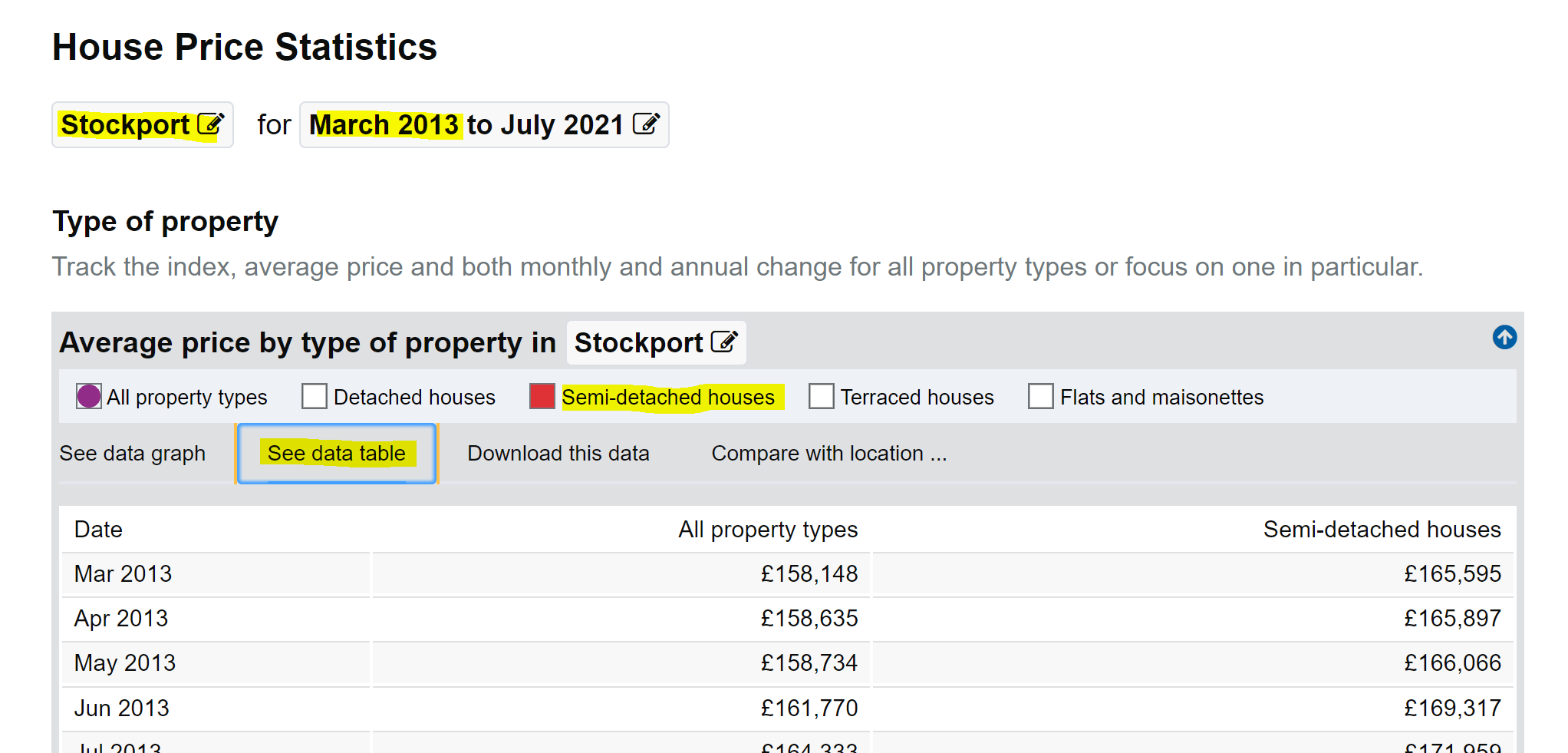Enable Flats and maisonettes
Image resolution: width=1568 pixels, height=753 pixels.
(1040, 396)
